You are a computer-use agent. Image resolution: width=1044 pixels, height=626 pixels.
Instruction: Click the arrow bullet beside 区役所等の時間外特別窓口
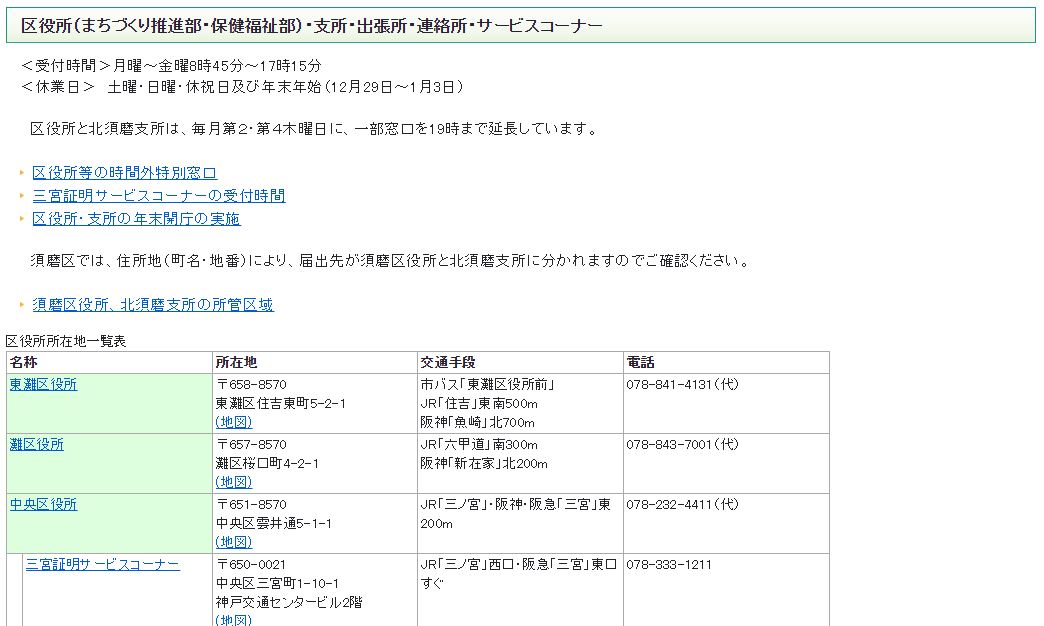click(22, 173)
